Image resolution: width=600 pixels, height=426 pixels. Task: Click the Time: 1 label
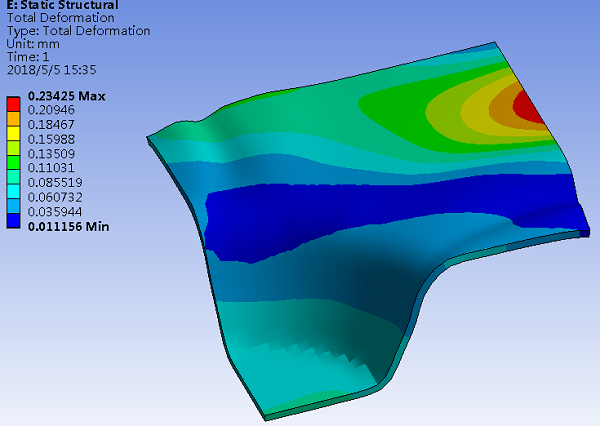click(29, 57)
